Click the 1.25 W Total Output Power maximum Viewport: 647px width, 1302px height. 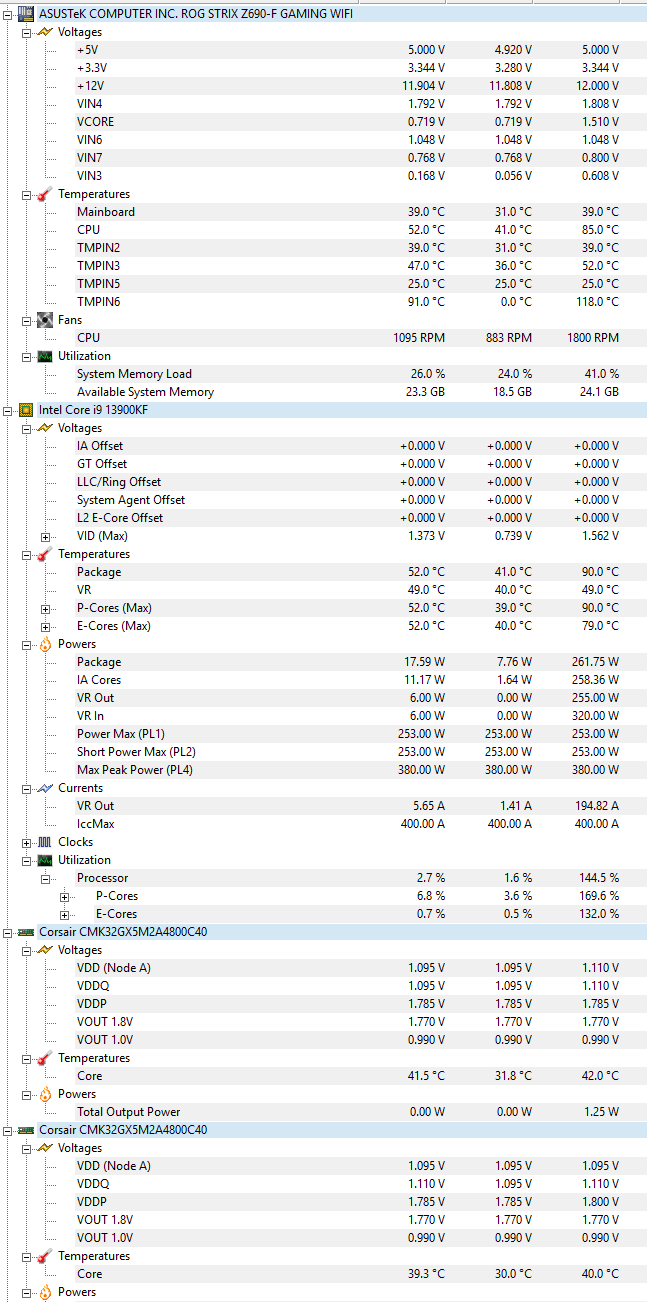599,1112
